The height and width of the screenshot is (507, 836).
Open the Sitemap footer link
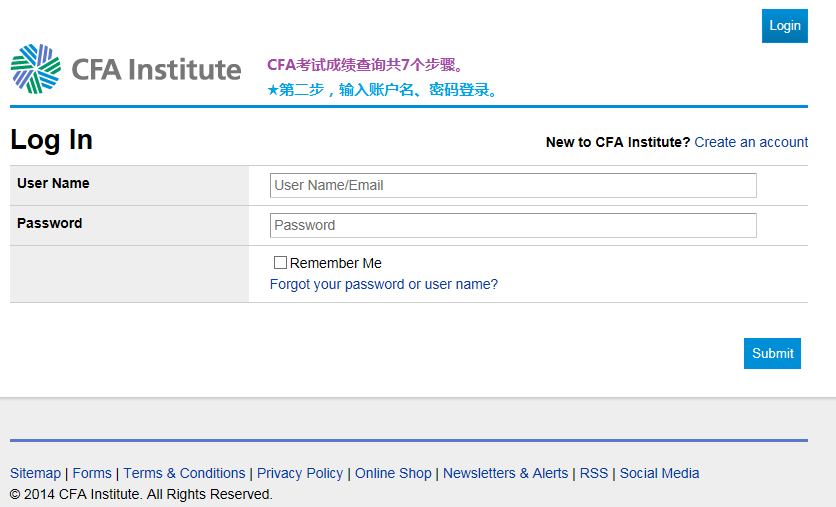coord(35,473)
